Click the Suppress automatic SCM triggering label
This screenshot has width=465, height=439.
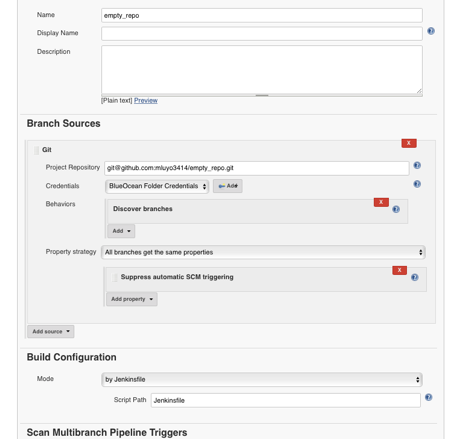(177, 277)
